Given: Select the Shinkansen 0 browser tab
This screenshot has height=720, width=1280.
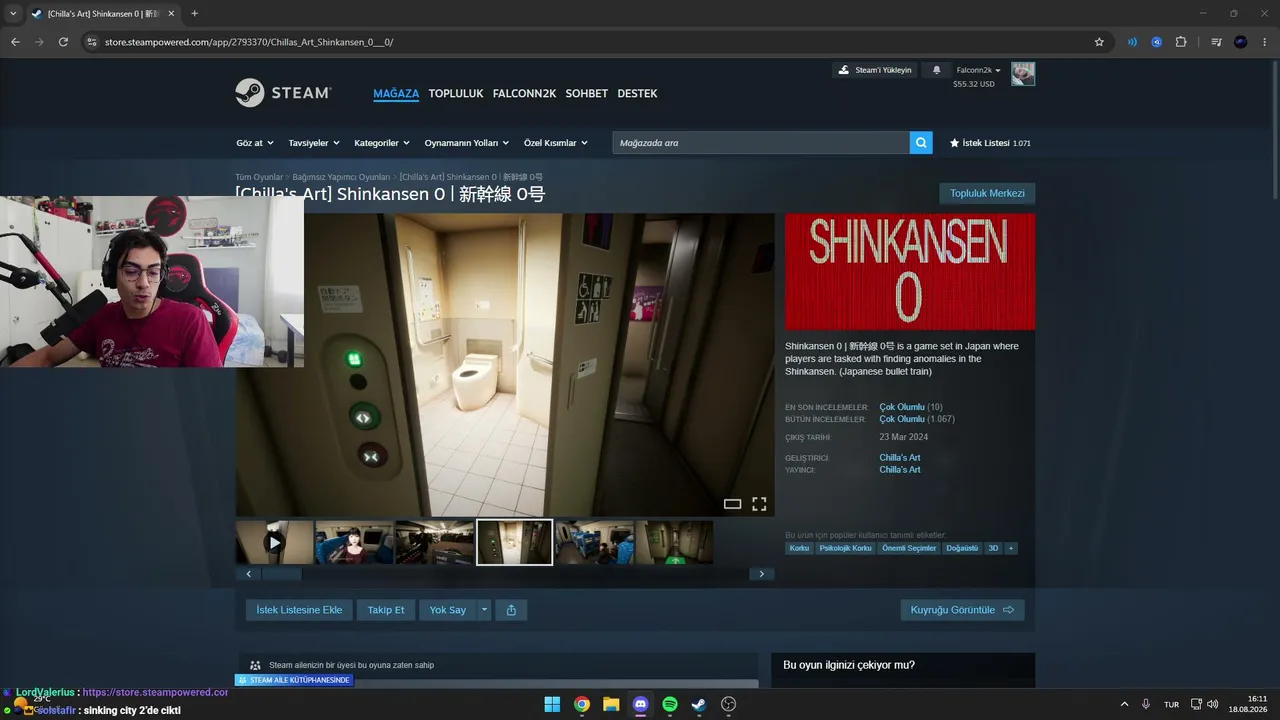Looking at the screenshot, I should (x=103, y=14).
